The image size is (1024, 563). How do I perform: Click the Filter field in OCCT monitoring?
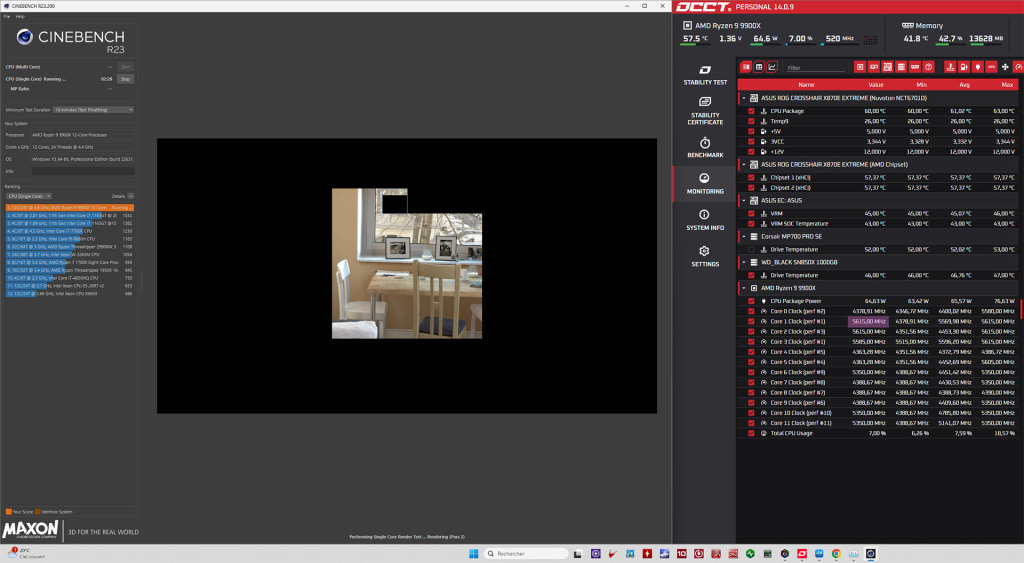[x=815, y=67]
